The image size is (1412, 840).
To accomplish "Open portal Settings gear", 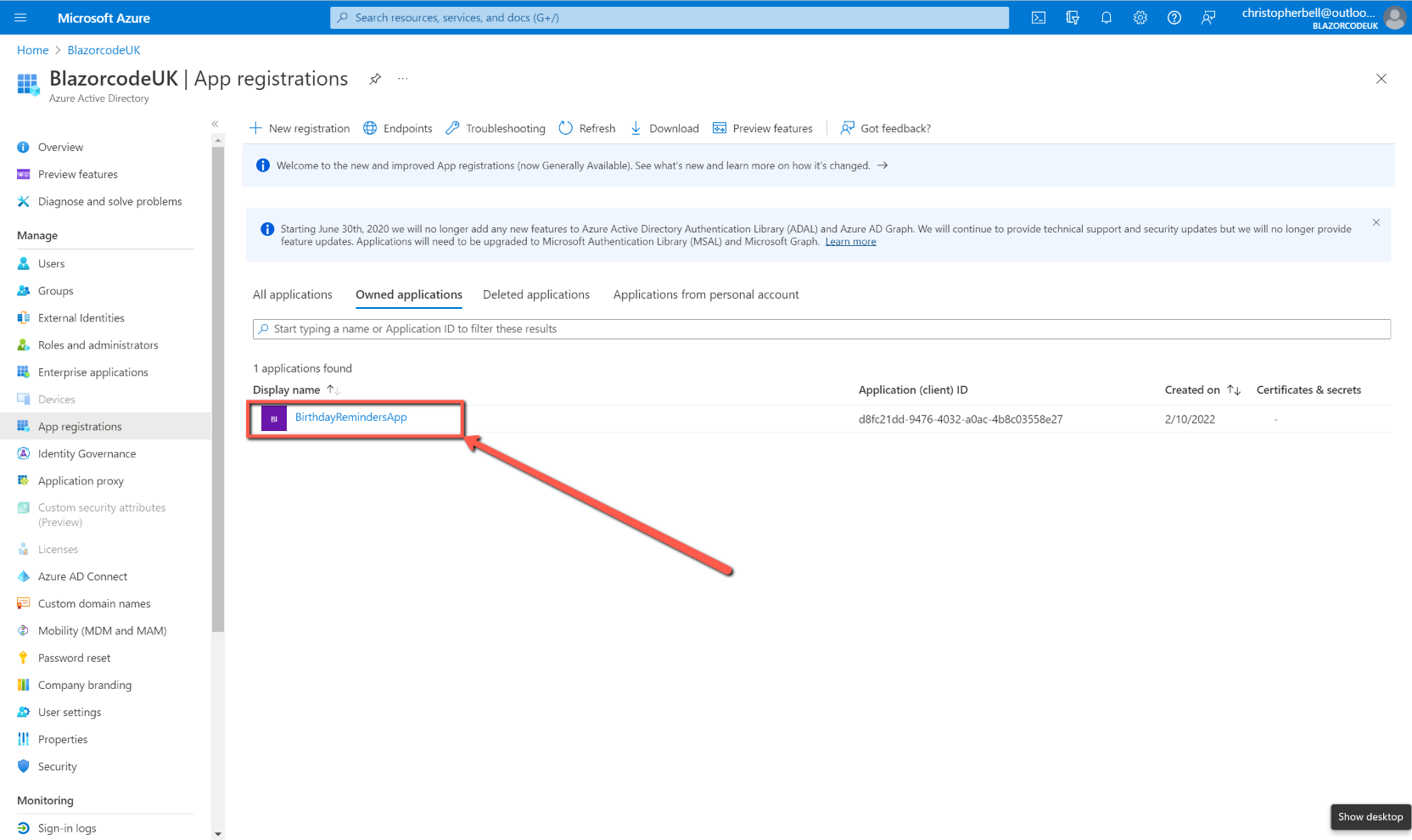I will (x=1140, y=17).
